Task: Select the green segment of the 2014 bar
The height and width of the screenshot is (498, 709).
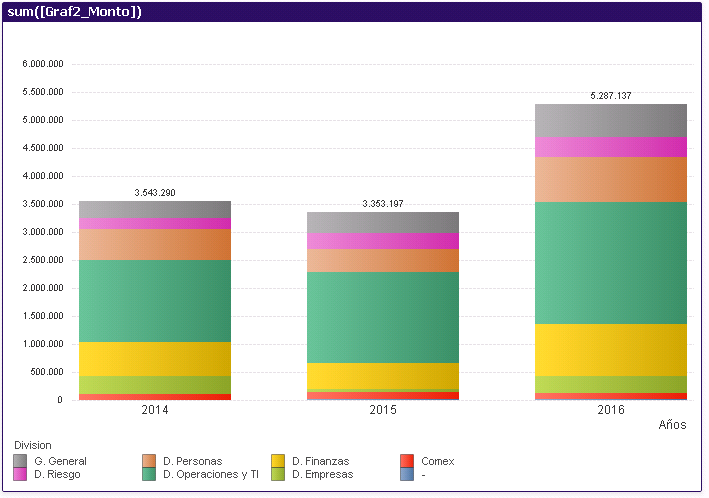Action: coord(155,301)
